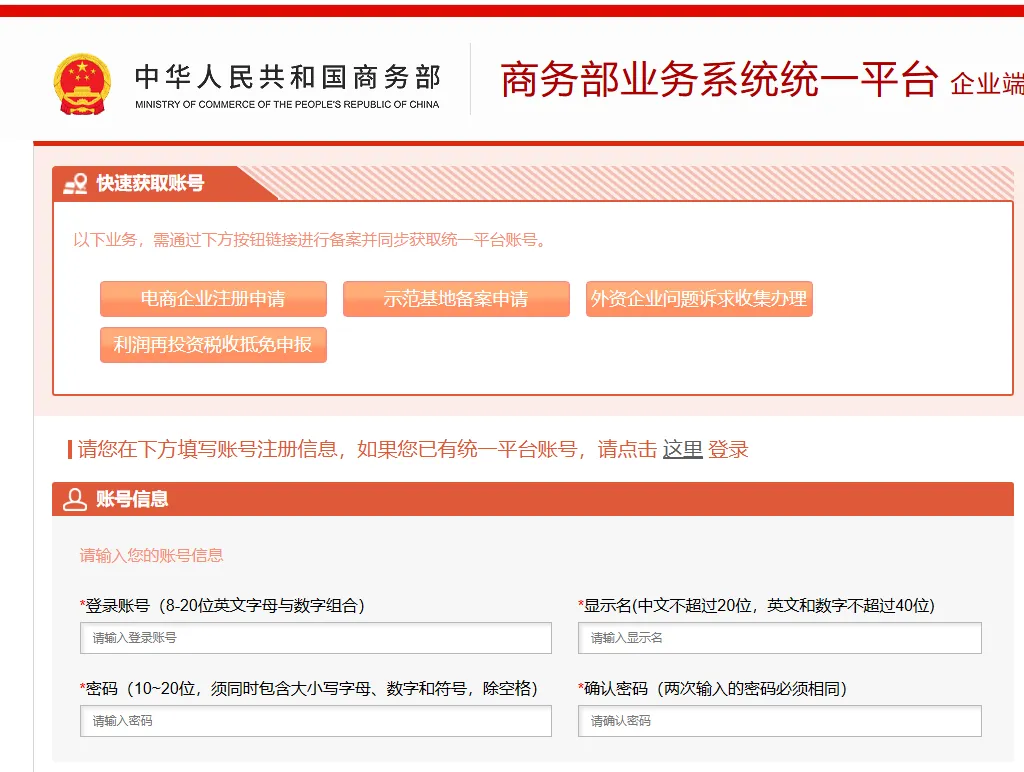The width and height of the screenshot is (1024, 772).
Task: Click the 利润再投资税收抵免申报 button
Action: tap(213, 345)
